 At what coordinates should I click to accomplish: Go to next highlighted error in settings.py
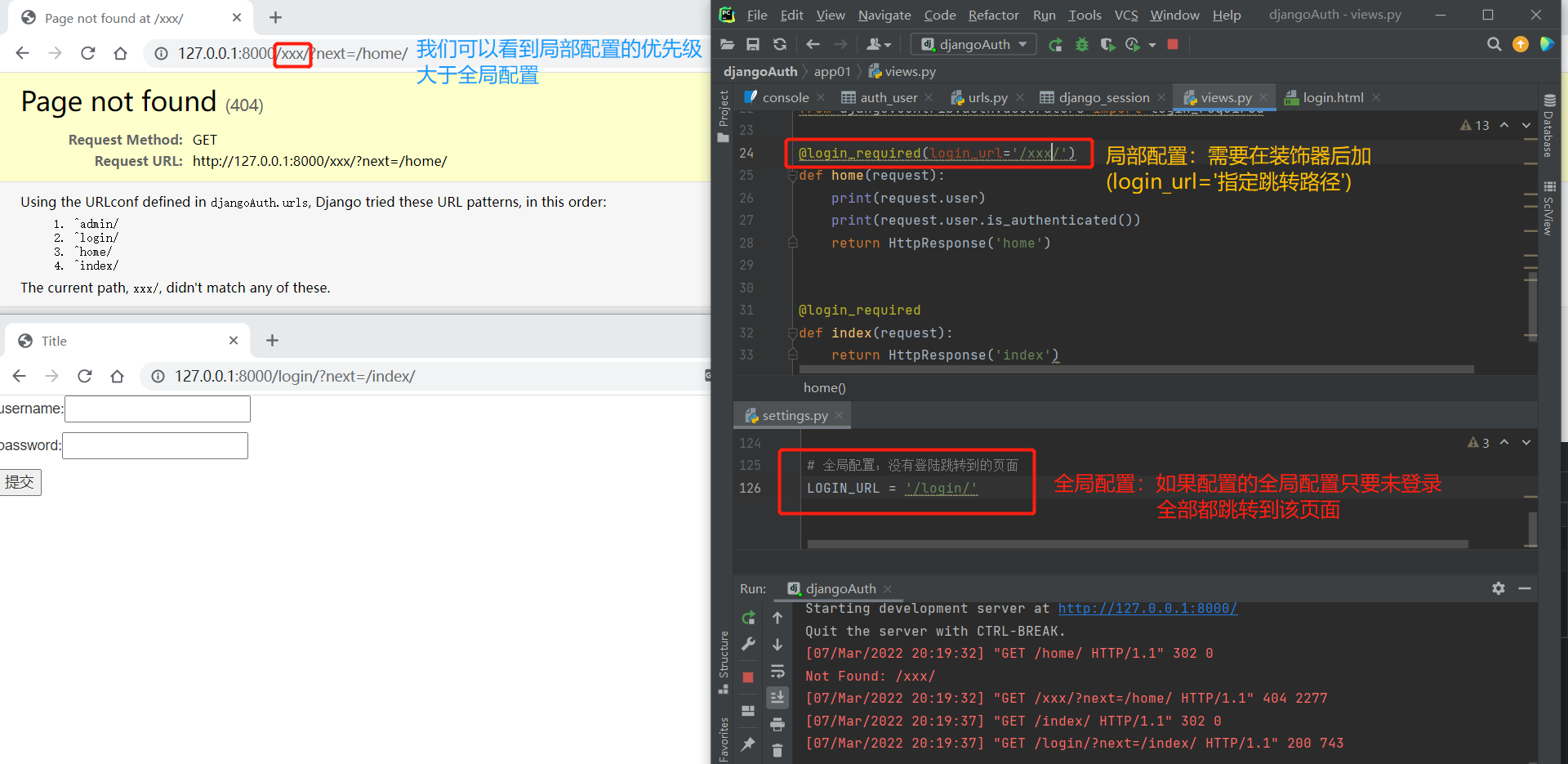1526,442
